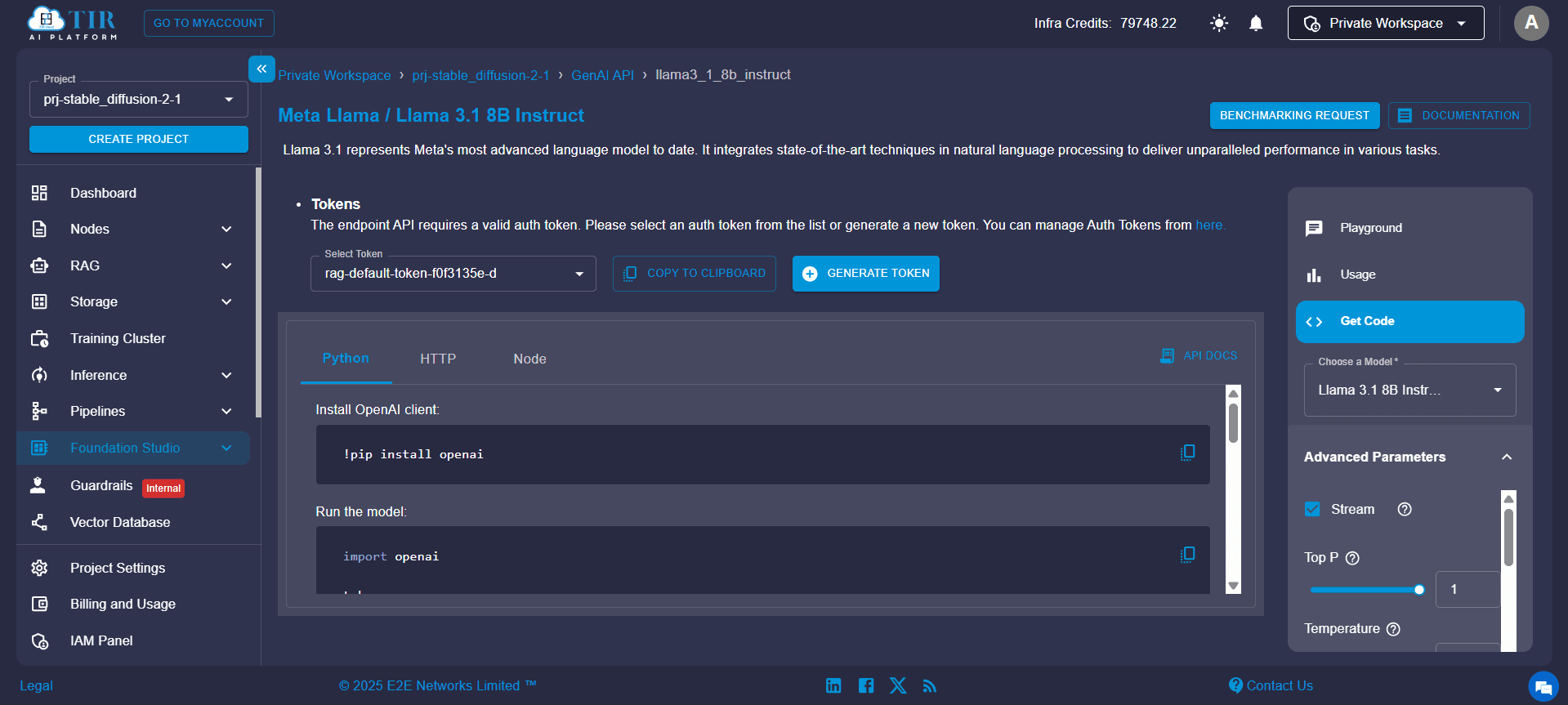Open the Choose a Model dropdown
The height and width of the screenshot is (705, 1568).
tap(1409, 390)
